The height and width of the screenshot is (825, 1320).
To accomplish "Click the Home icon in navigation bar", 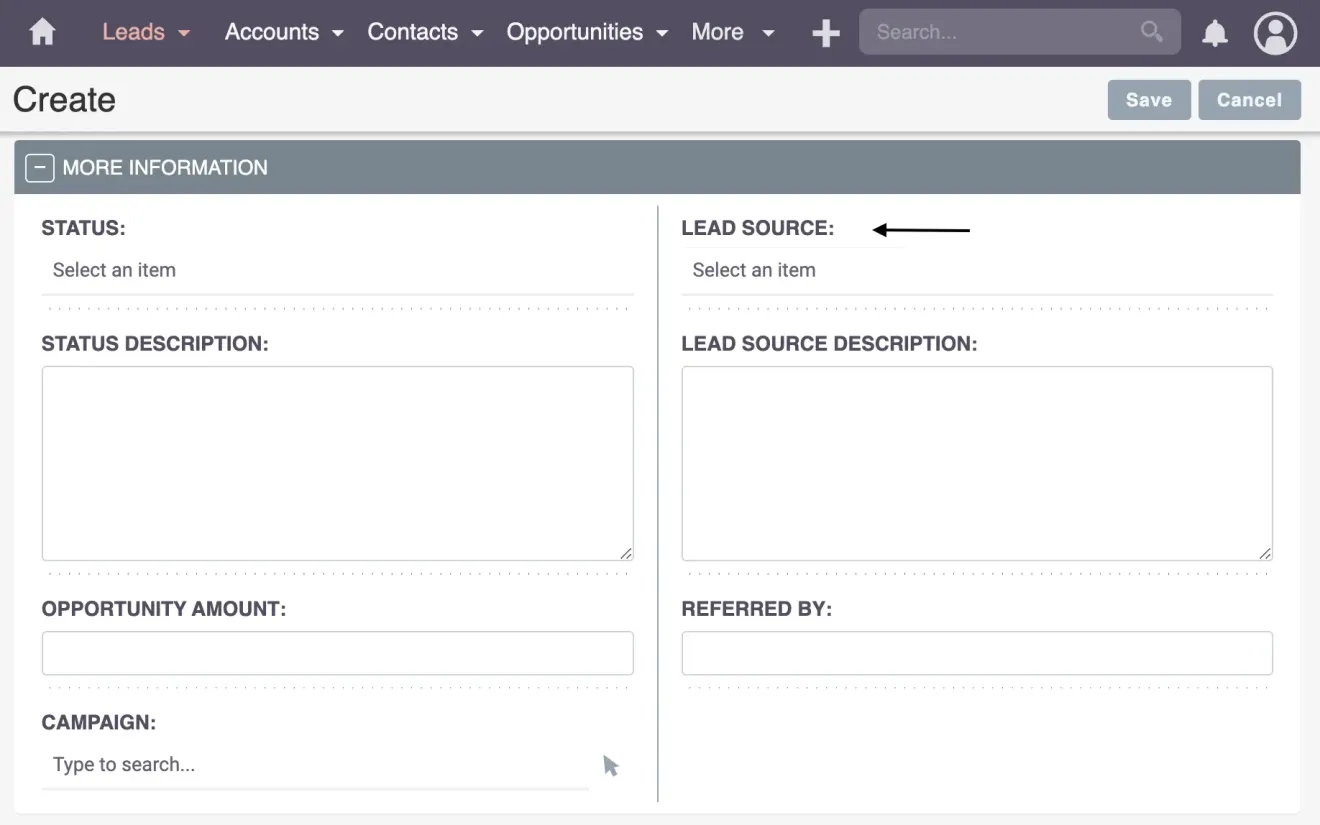I will pos(41,32).
